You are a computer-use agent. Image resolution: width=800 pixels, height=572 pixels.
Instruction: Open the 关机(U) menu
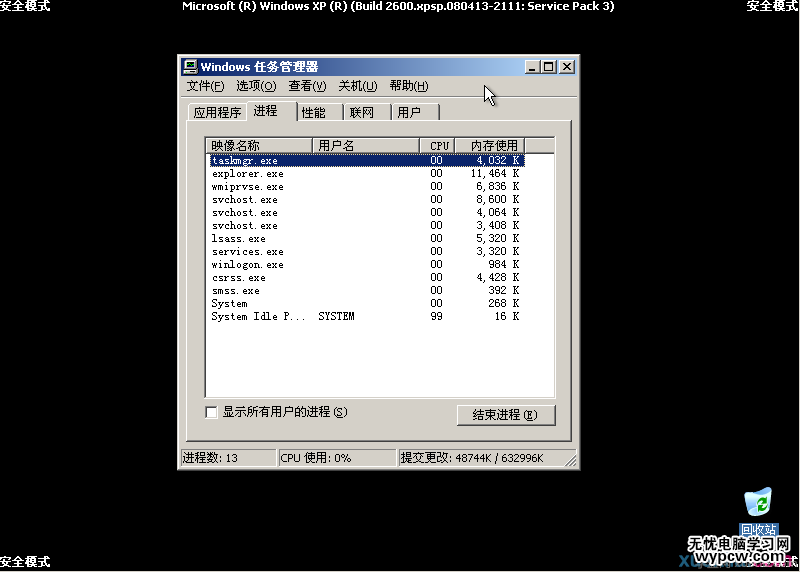coord(358,86)
